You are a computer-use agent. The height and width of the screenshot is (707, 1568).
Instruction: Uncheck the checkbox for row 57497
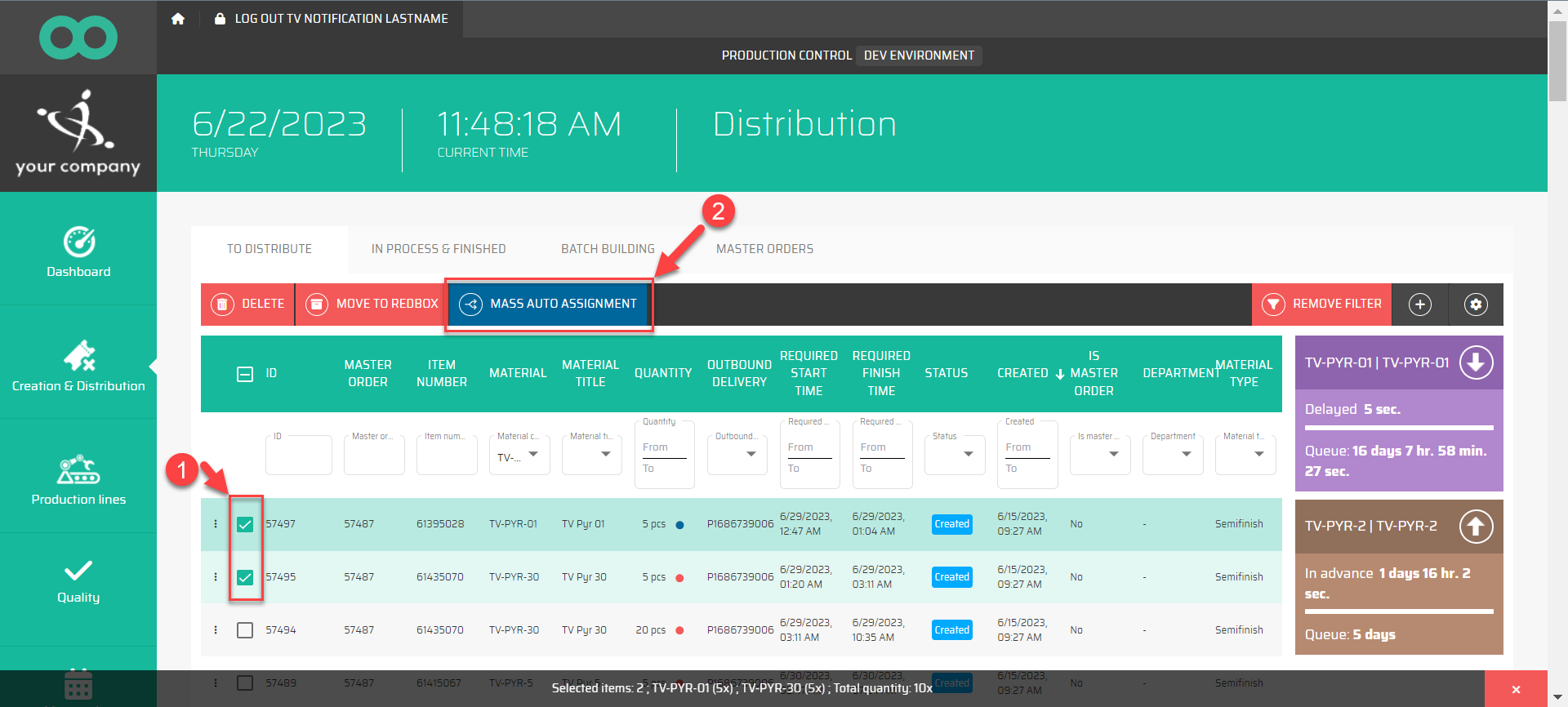click(245, 524)
